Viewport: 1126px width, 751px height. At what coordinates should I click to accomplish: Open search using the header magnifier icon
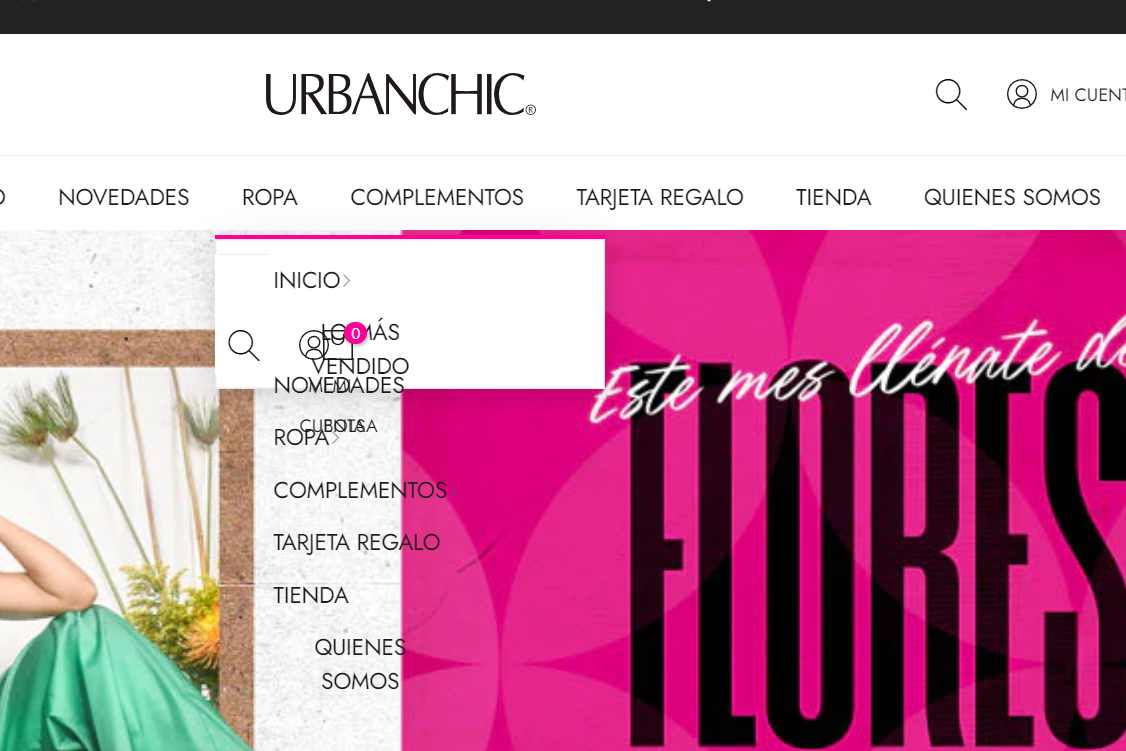[x=951, y=94]
